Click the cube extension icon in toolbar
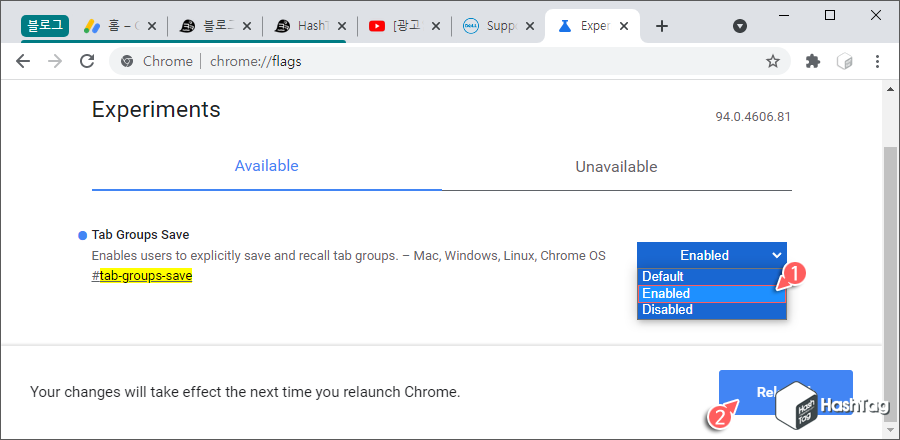 (x=845, y=61)
